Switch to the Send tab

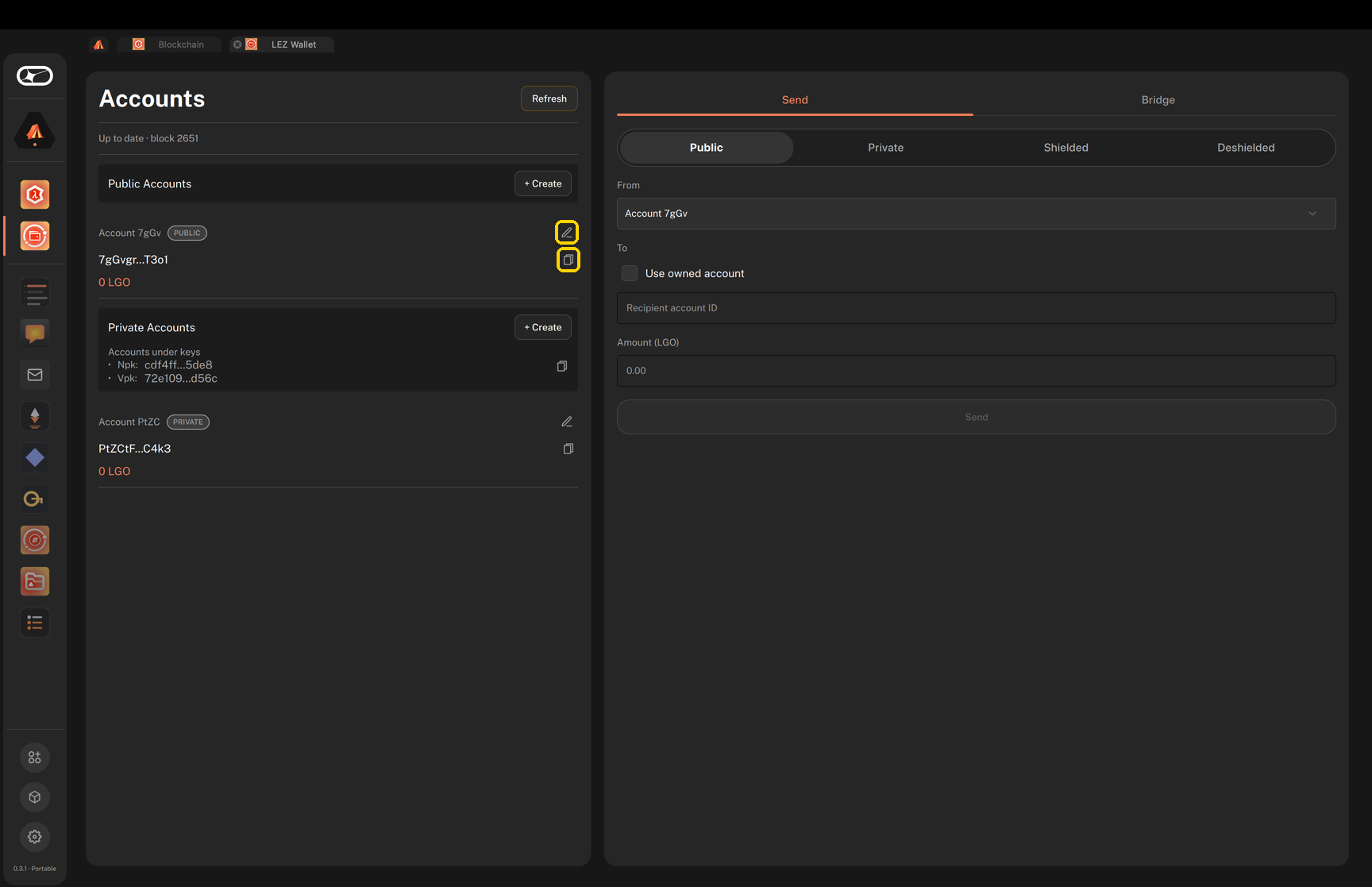pos(795,100)
